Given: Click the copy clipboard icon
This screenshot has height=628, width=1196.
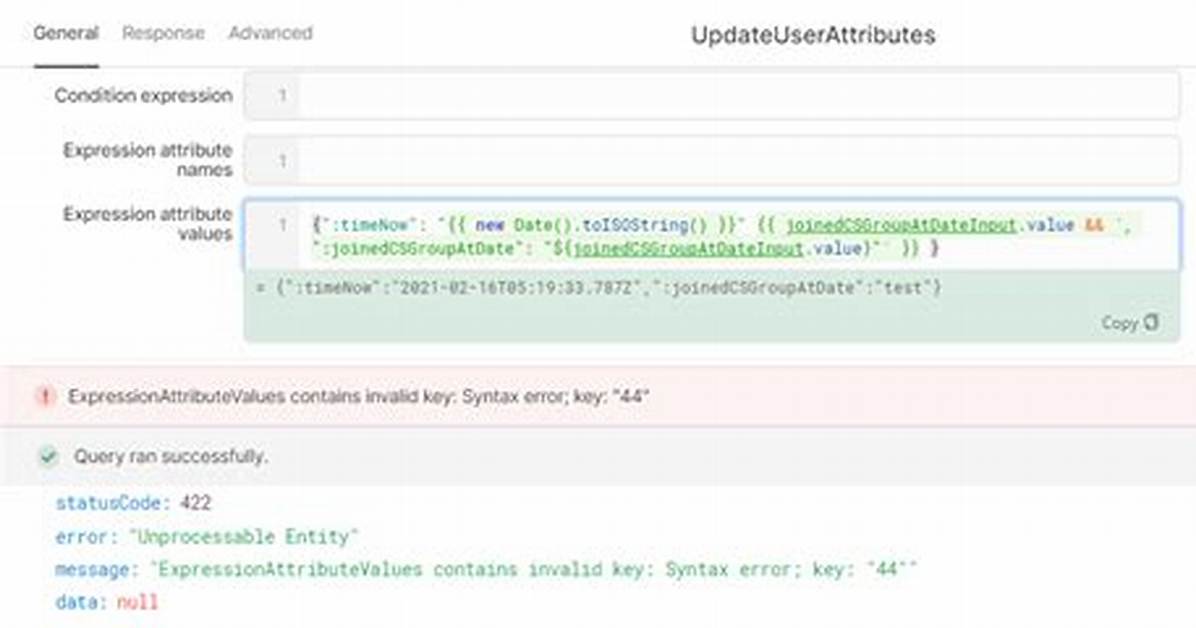Looking at the screenshot, I should click(x=1151, y=323).
